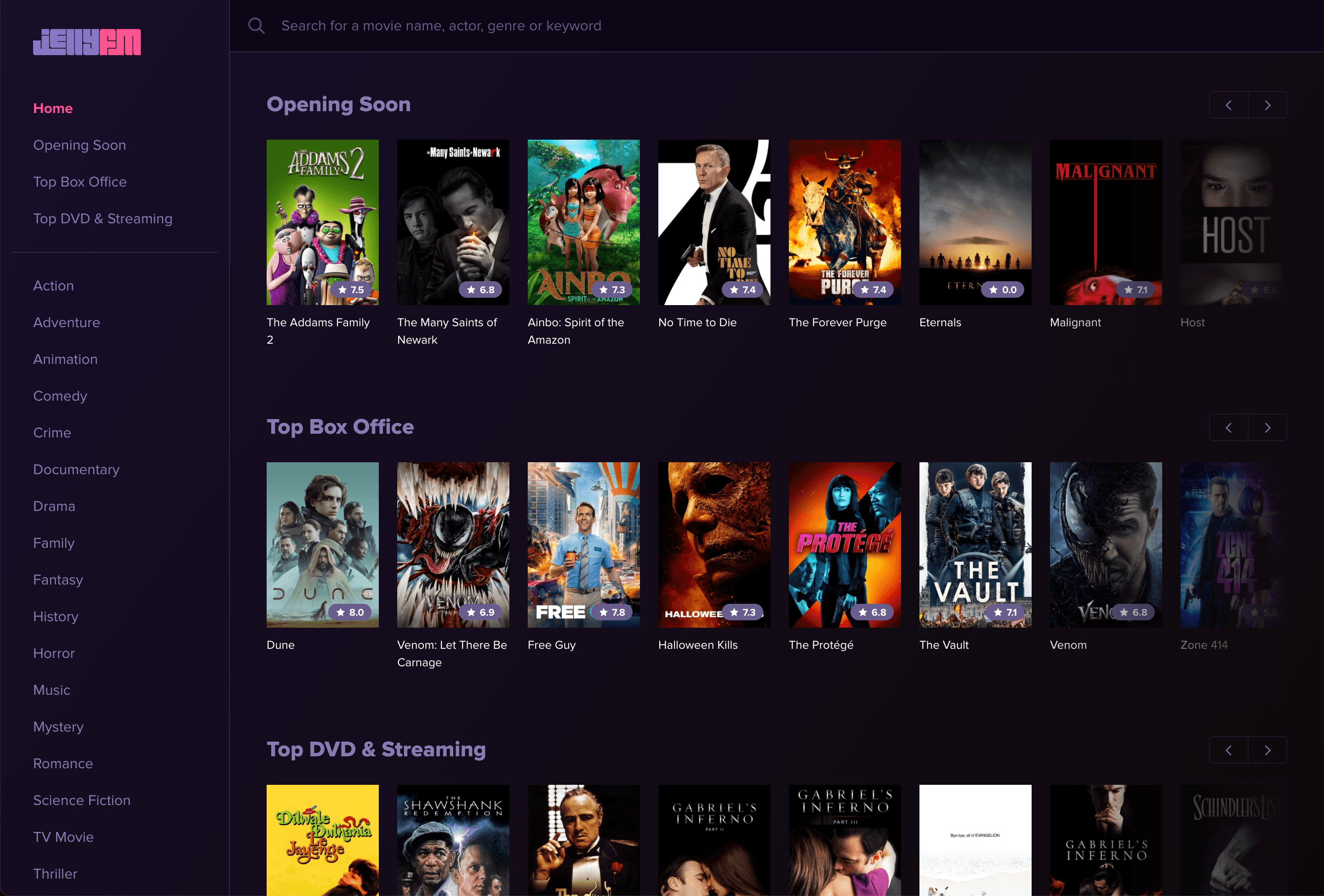Browse the Adventure genre
The image size is (1324, 896).
(67, 322)
